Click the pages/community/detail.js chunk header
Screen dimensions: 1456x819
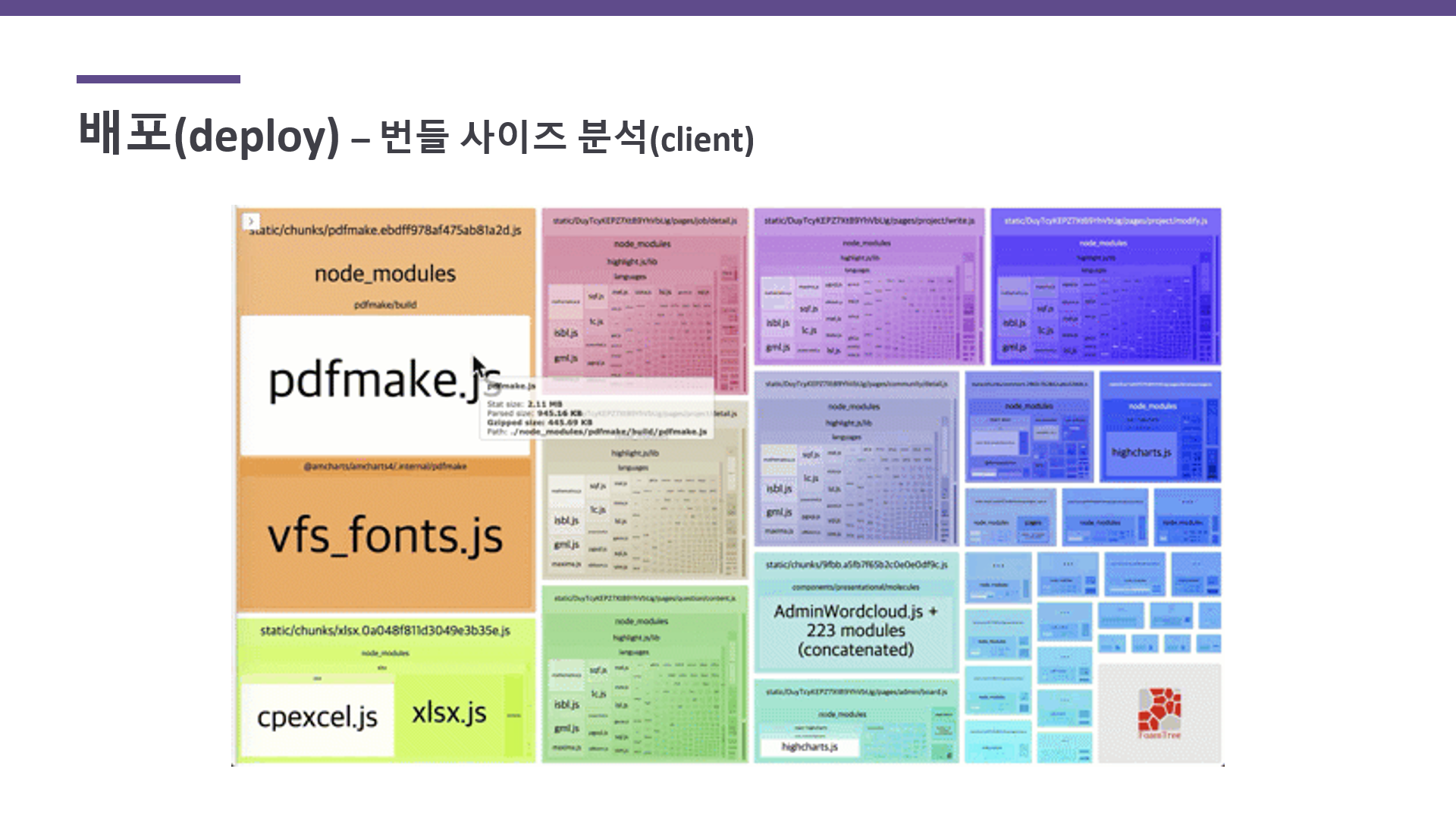[x=856, y=384]
